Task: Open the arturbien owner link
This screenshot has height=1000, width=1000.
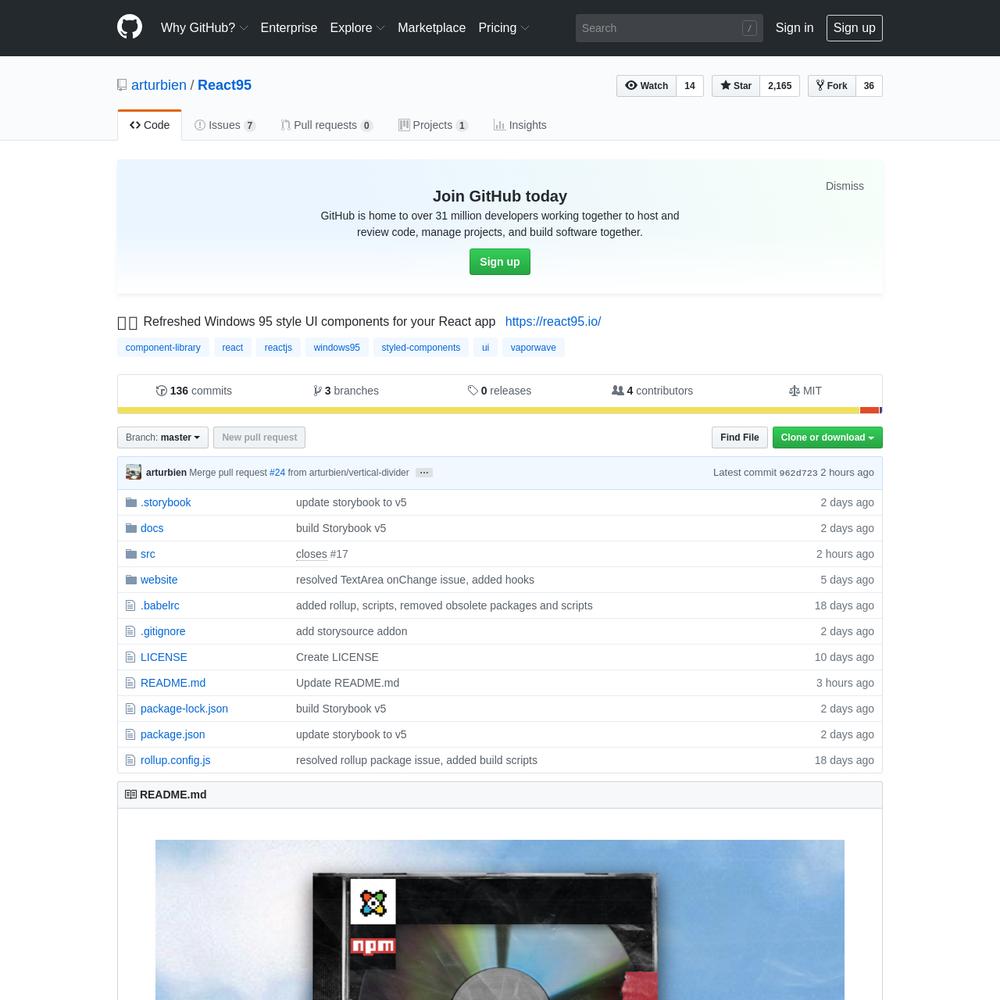Action: click(159, 85)
